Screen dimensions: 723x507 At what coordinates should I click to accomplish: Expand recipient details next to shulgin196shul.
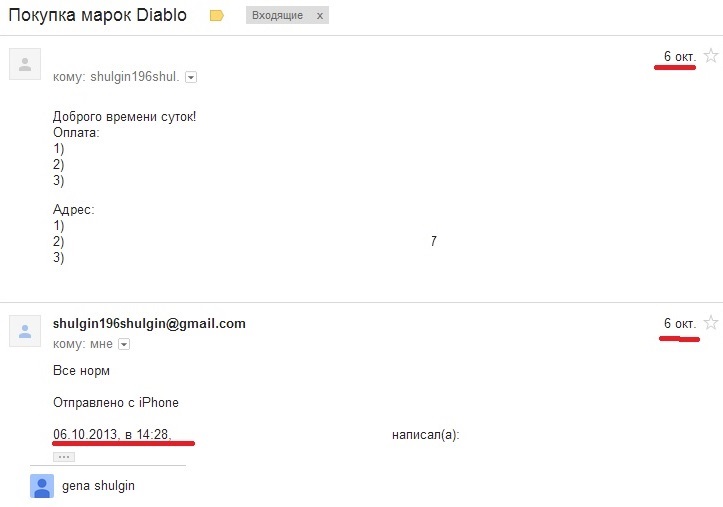click(x=191, y=77)
